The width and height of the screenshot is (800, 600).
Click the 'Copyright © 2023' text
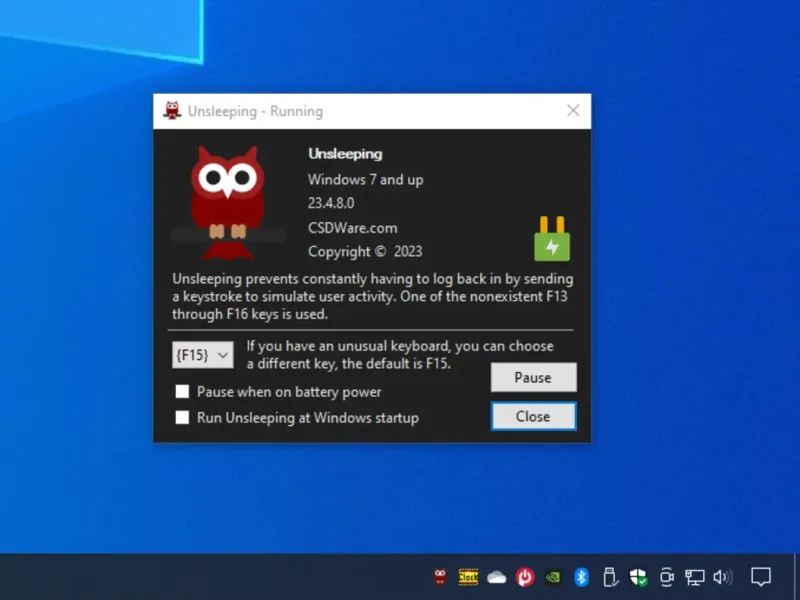[x=365, y=252]
